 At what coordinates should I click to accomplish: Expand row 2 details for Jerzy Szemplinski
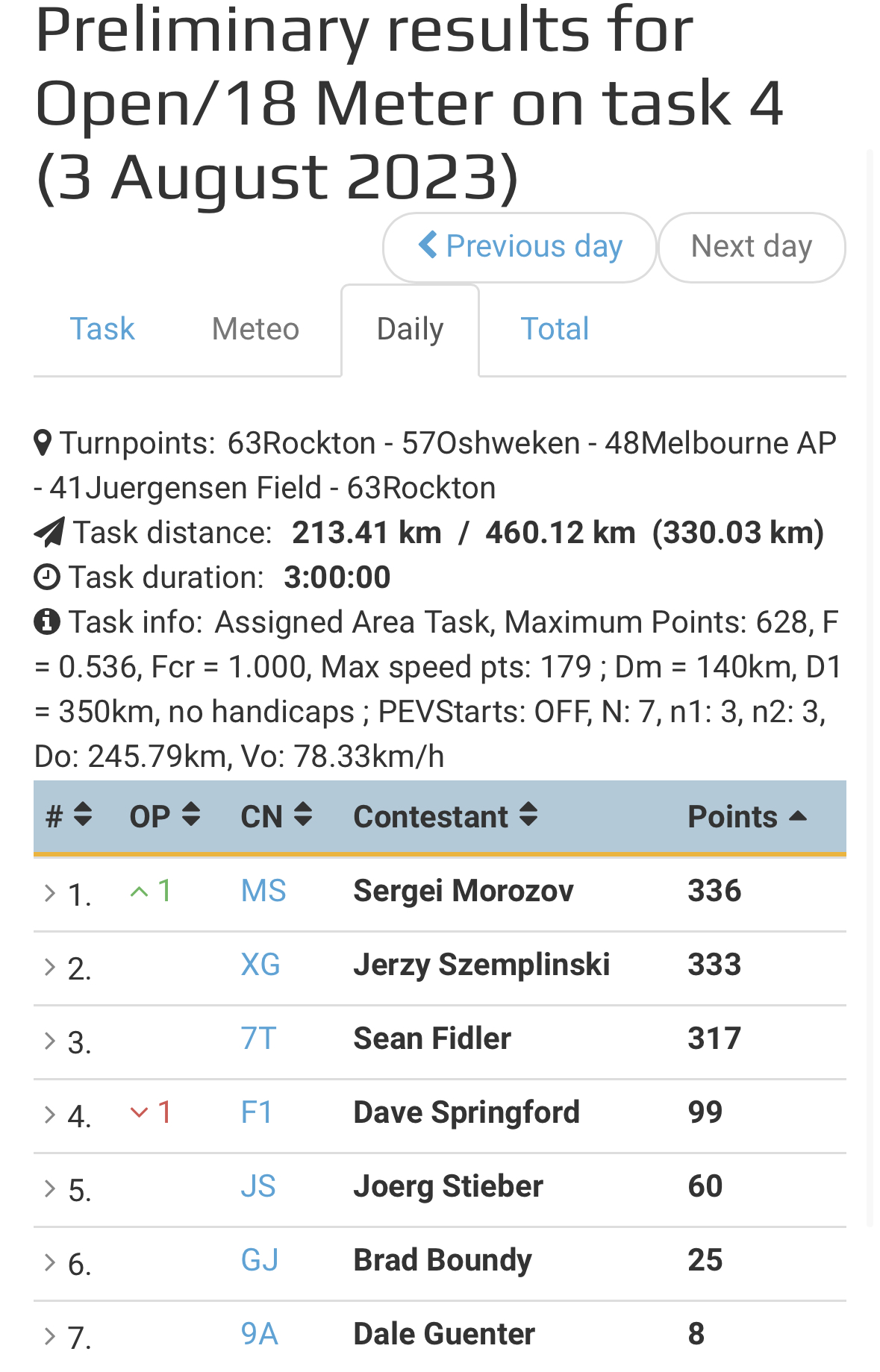click(50, 967)
